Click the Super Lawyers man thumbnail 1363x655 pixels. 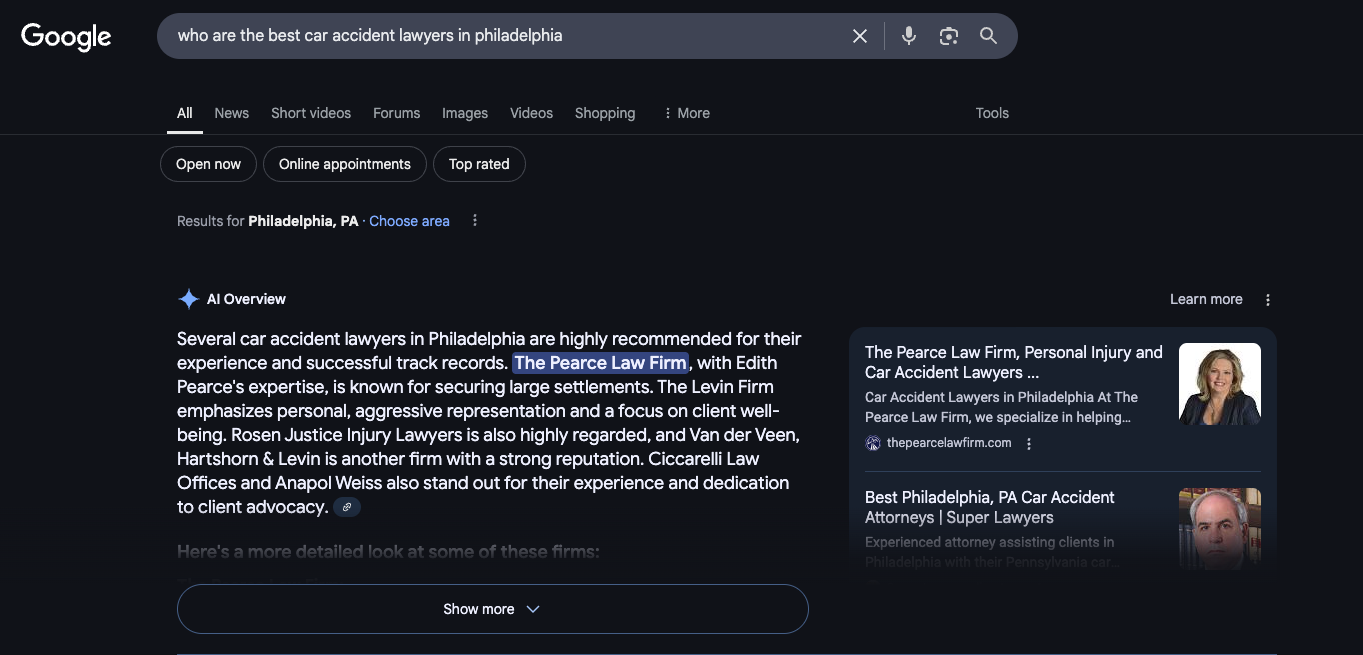pyautogui.click(x=1220, y=528)
